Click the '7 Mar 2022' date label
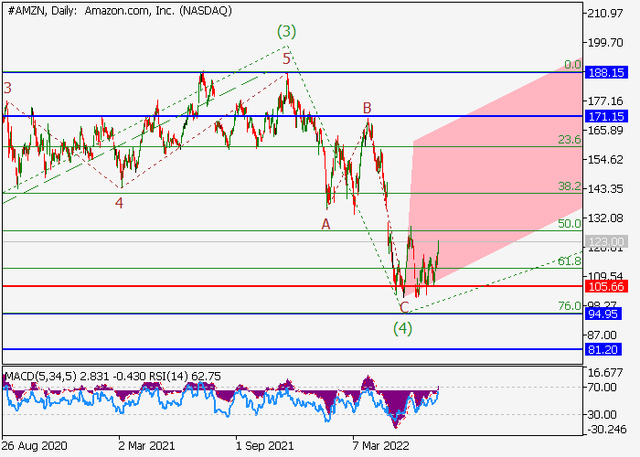The image size is (640, 457). coord(380,446)
